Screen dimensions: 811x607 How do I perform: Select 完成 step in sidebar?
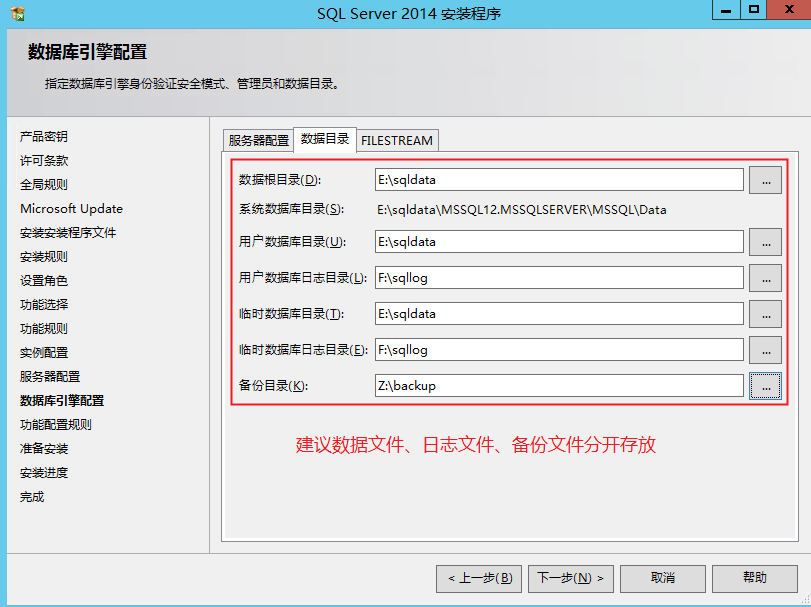(32, 497)
